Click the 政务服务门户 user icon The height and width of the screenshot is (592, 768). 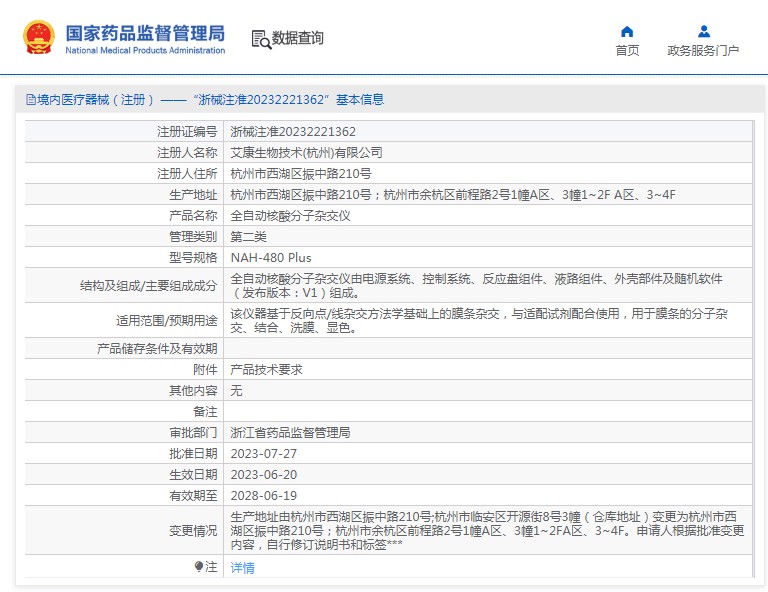704,32
